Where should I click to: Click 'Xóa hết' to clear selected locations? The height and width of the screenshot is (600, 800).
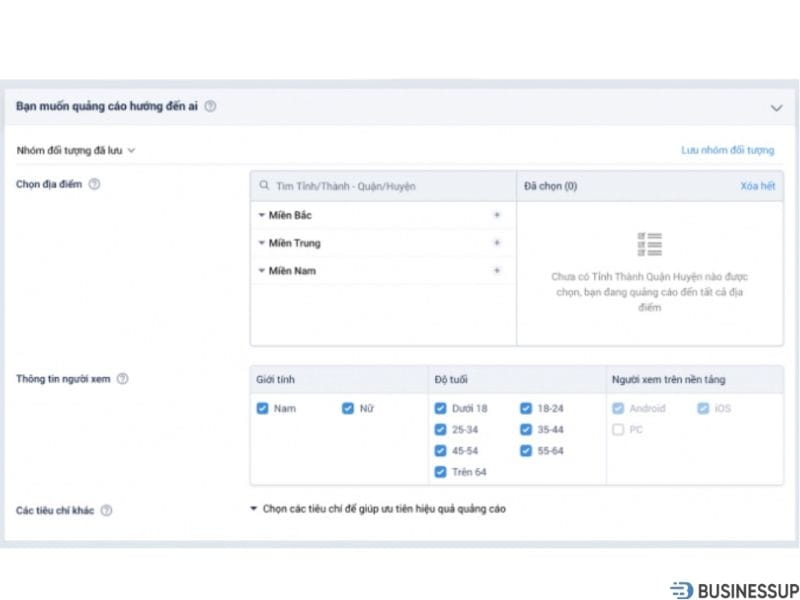click(x=757, y=186)
